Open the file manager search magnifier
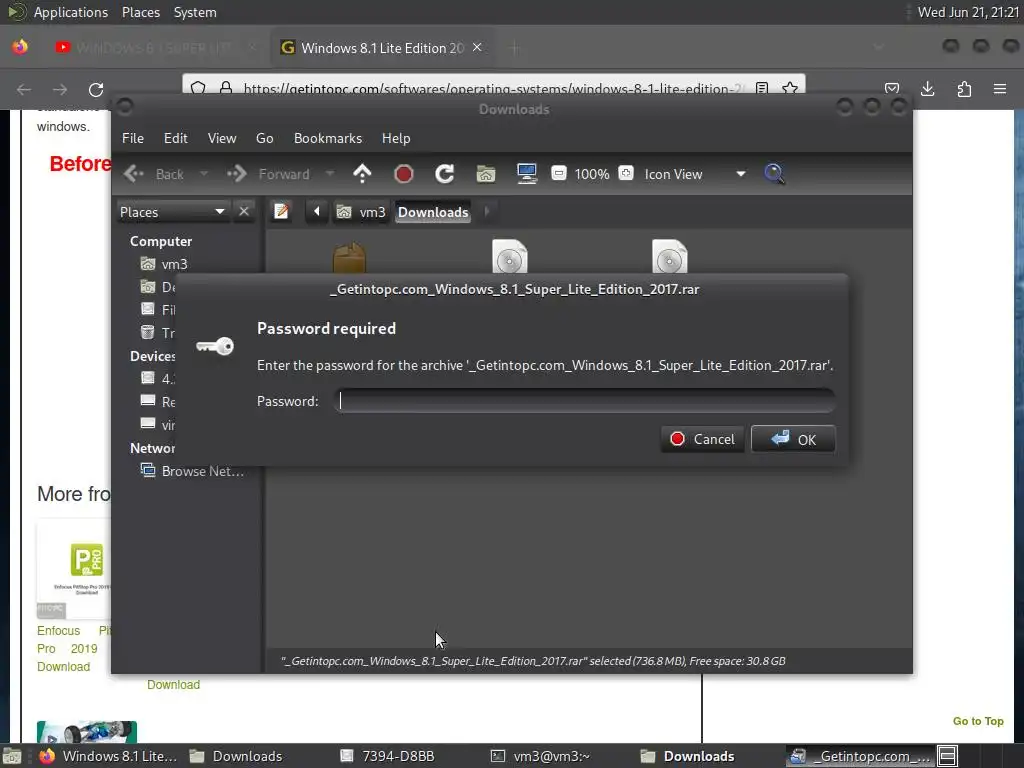Image resolution: width=1024 pixels, height=768 pixels. click(774, 174)
